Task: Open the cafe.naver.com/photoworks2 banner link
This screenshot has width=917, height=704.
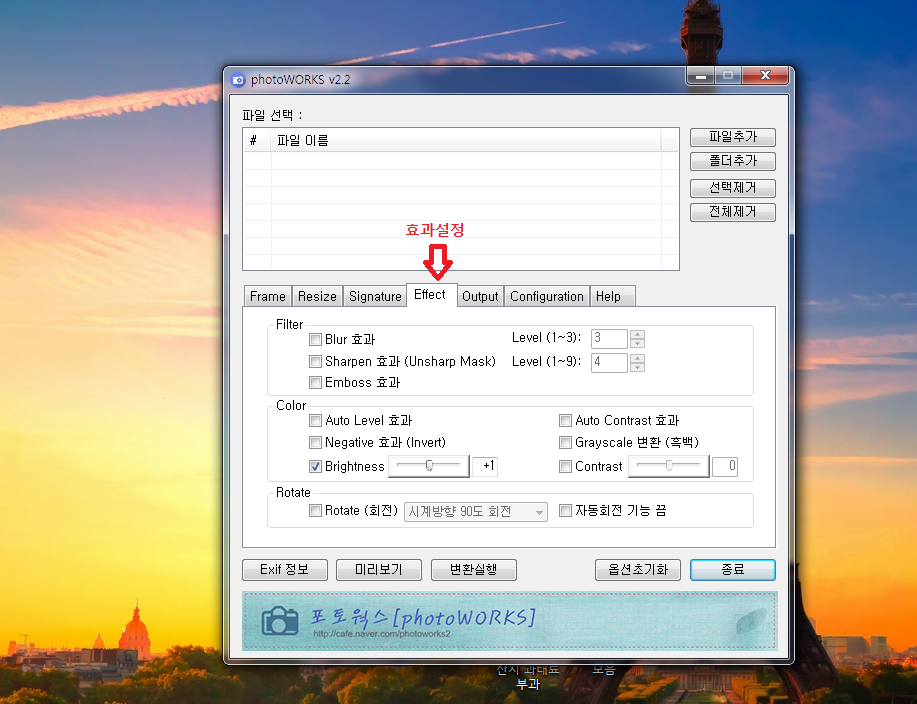Action: pos(381,634)
